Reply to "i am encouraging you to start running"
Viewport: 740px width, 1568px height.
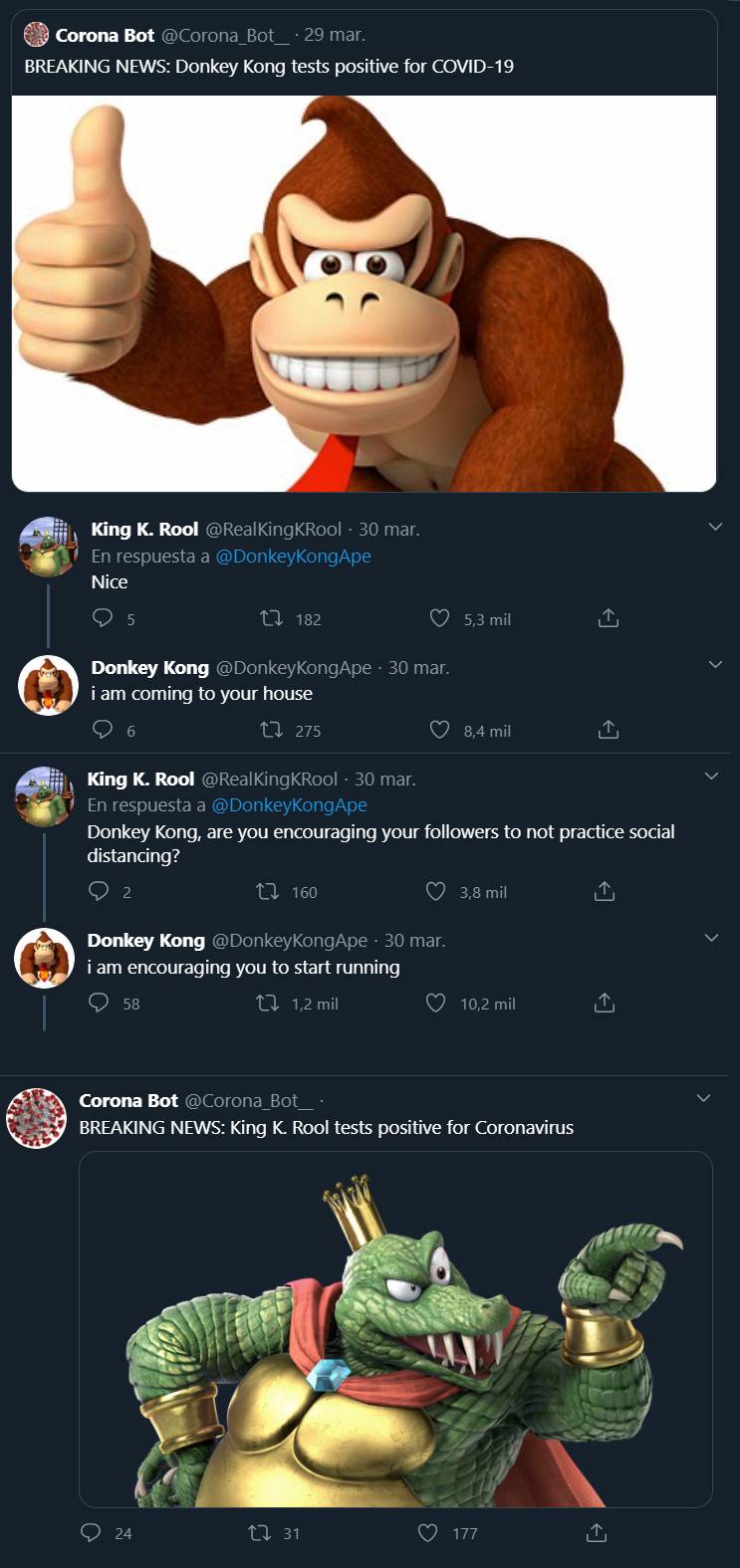pyautogui.click(x=99, y=1003)
